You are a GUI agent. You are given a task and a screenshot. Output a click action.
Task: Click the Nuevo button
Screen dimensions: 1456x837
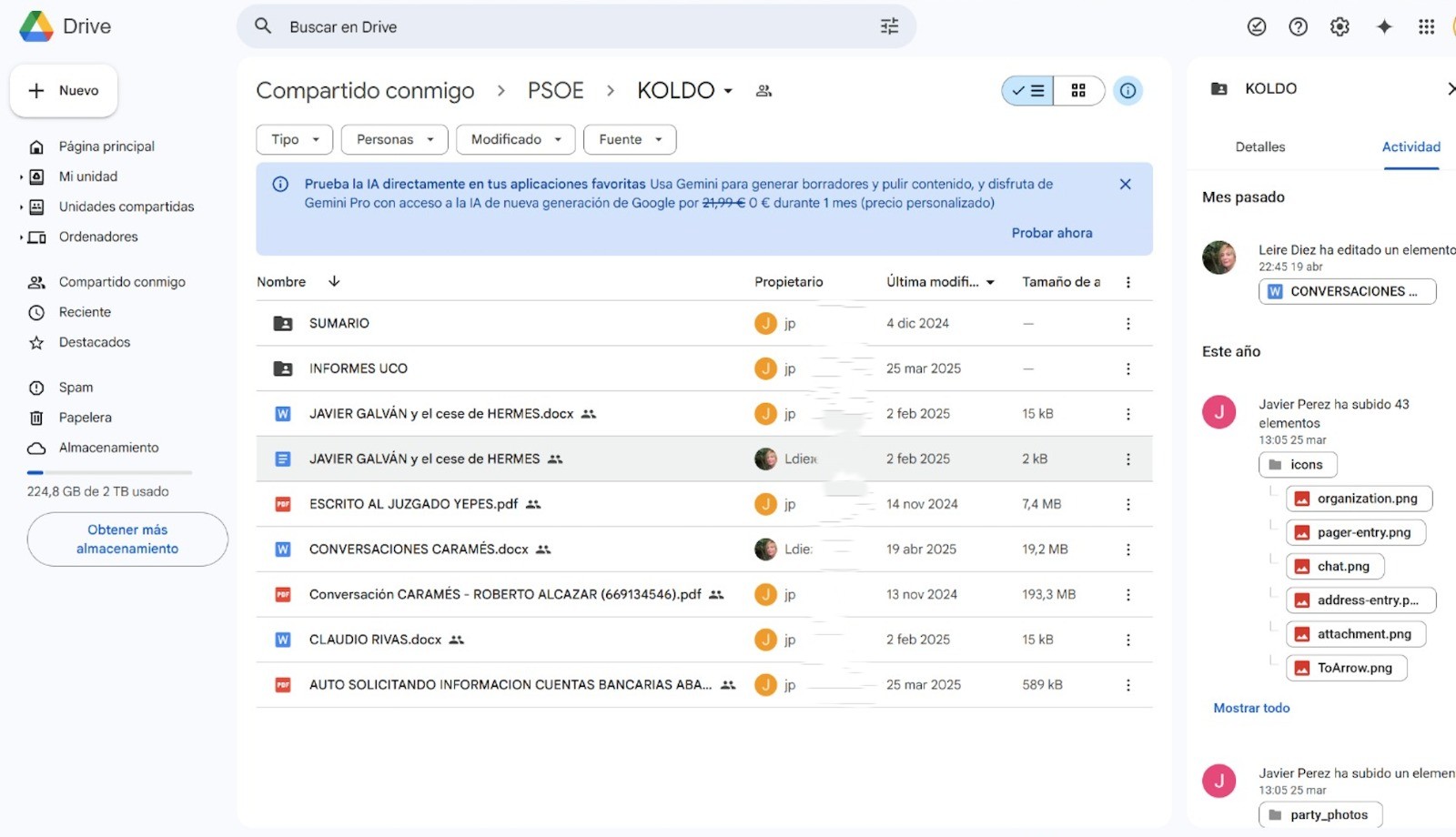64,91
